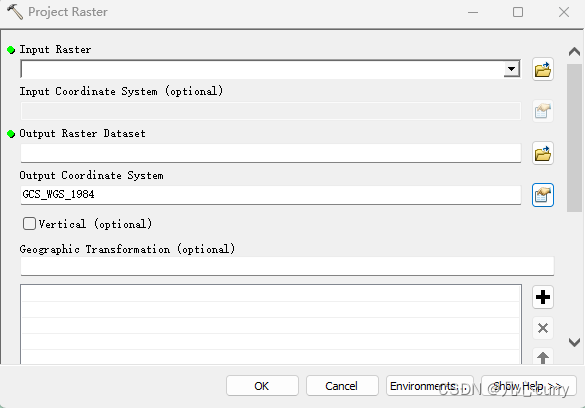
Task: Click into the Output Raster Dataset field
Action: pyautogui.click(x=271, y=153)
